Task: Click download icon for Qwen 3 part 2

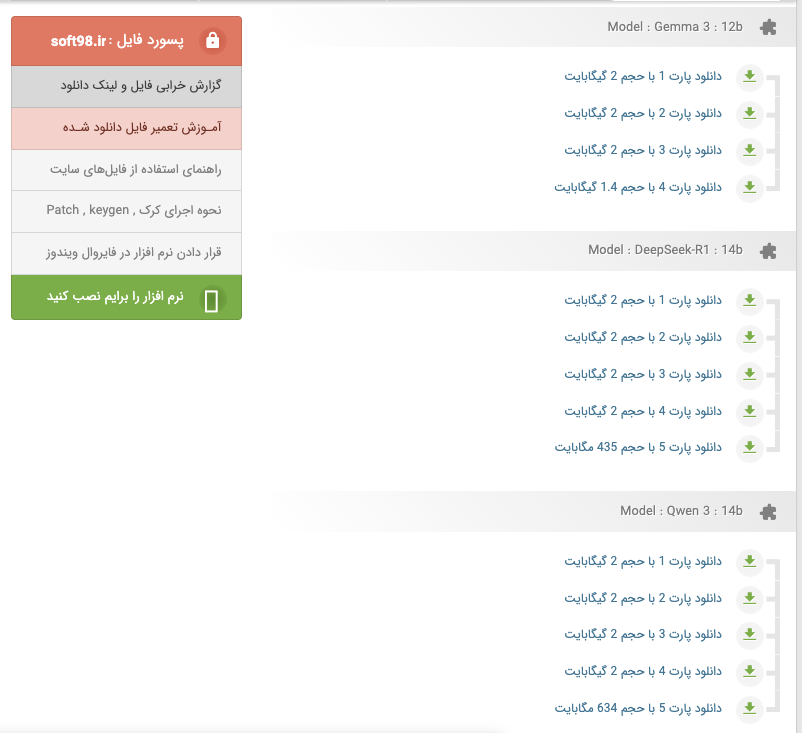Action: tap(749, 598)
